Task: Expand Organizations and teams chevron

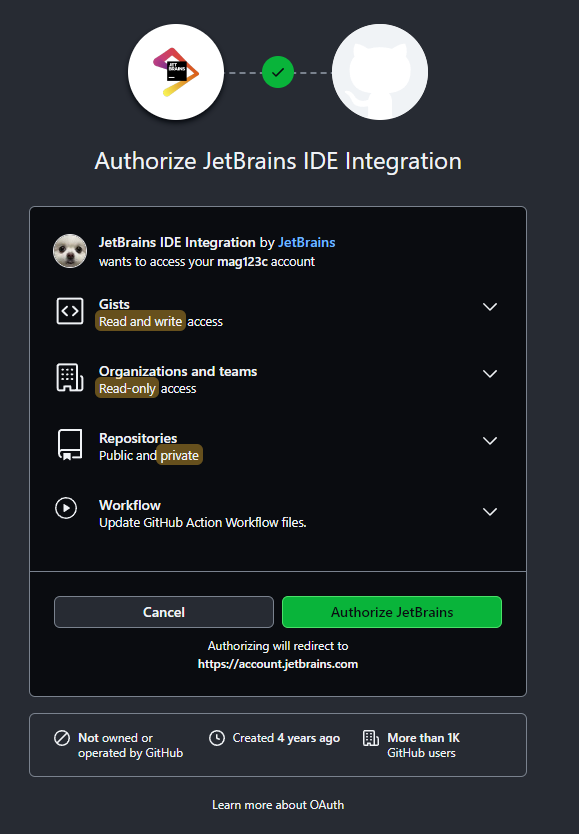Action: tap(490, 374)
